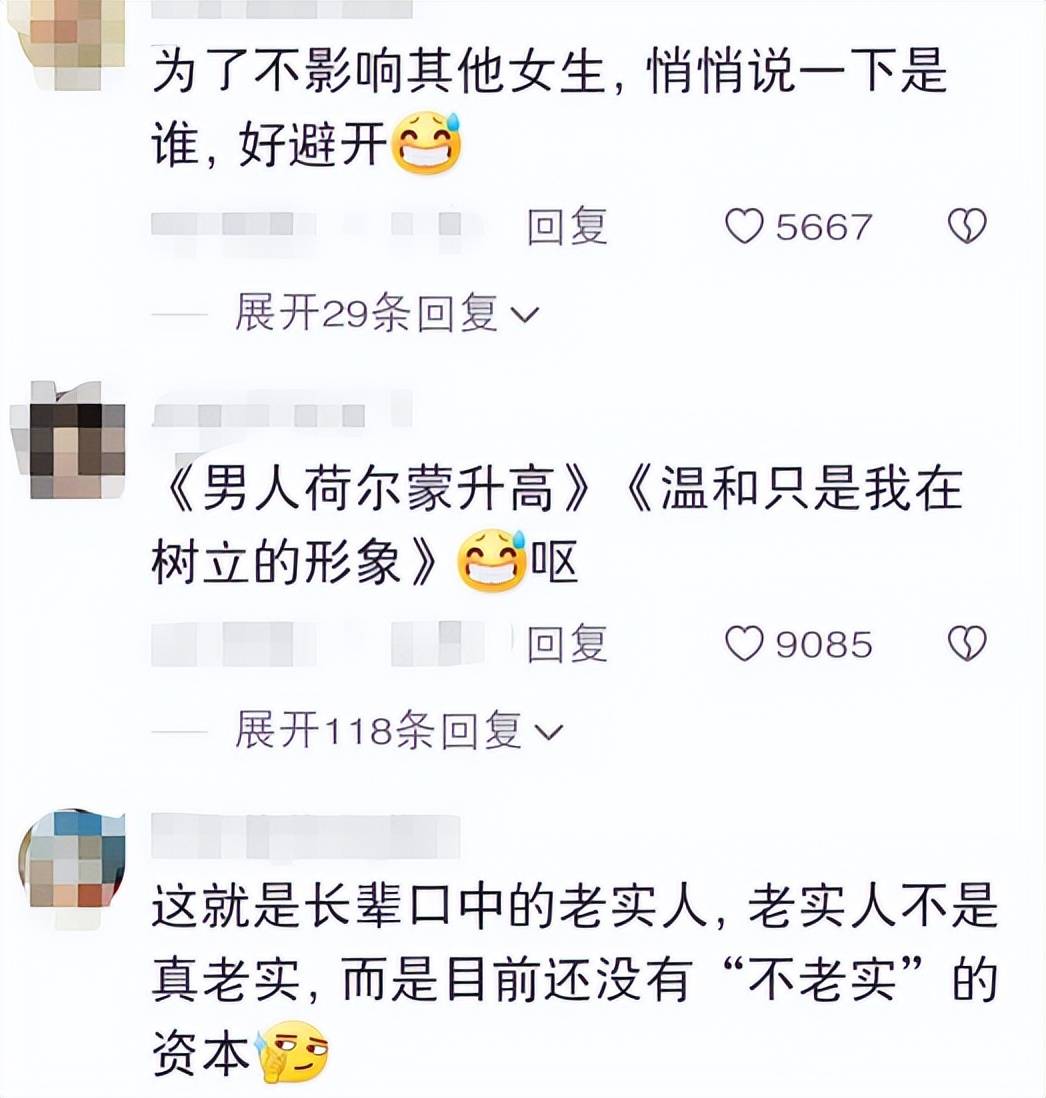
Task: Tap sweat-grin emoji before 呕
Action: pyautogui.click(x=491, y=560)
